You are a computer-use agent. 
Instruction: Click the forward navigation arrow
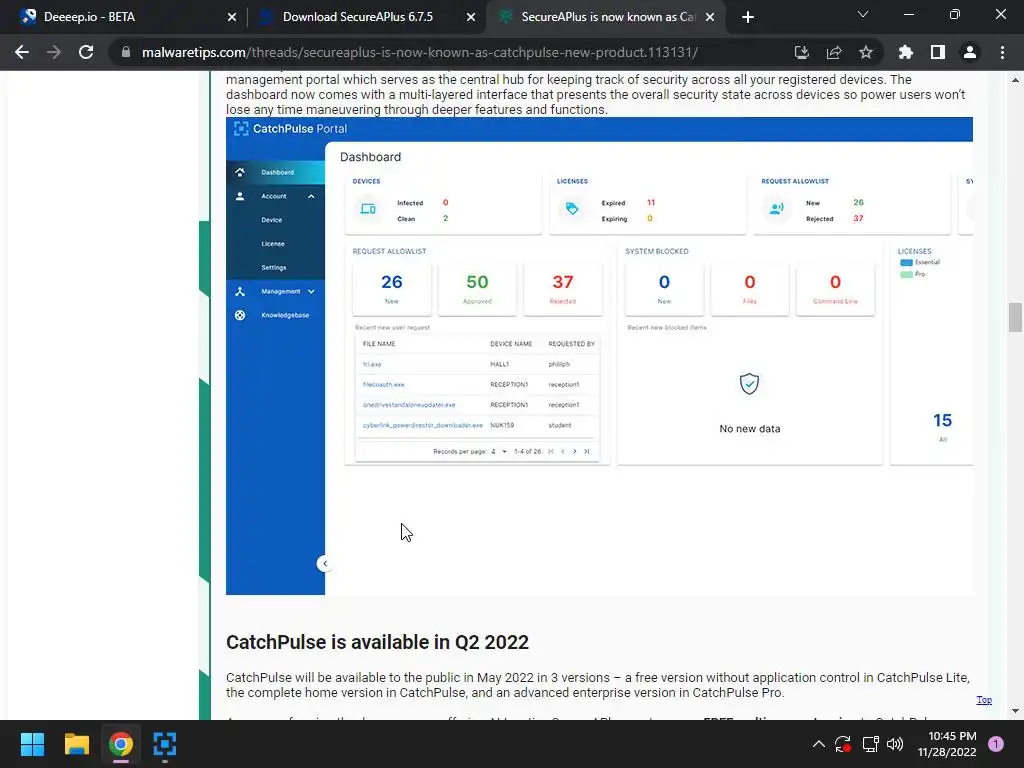pyautogui.click(x=54, y=52)
